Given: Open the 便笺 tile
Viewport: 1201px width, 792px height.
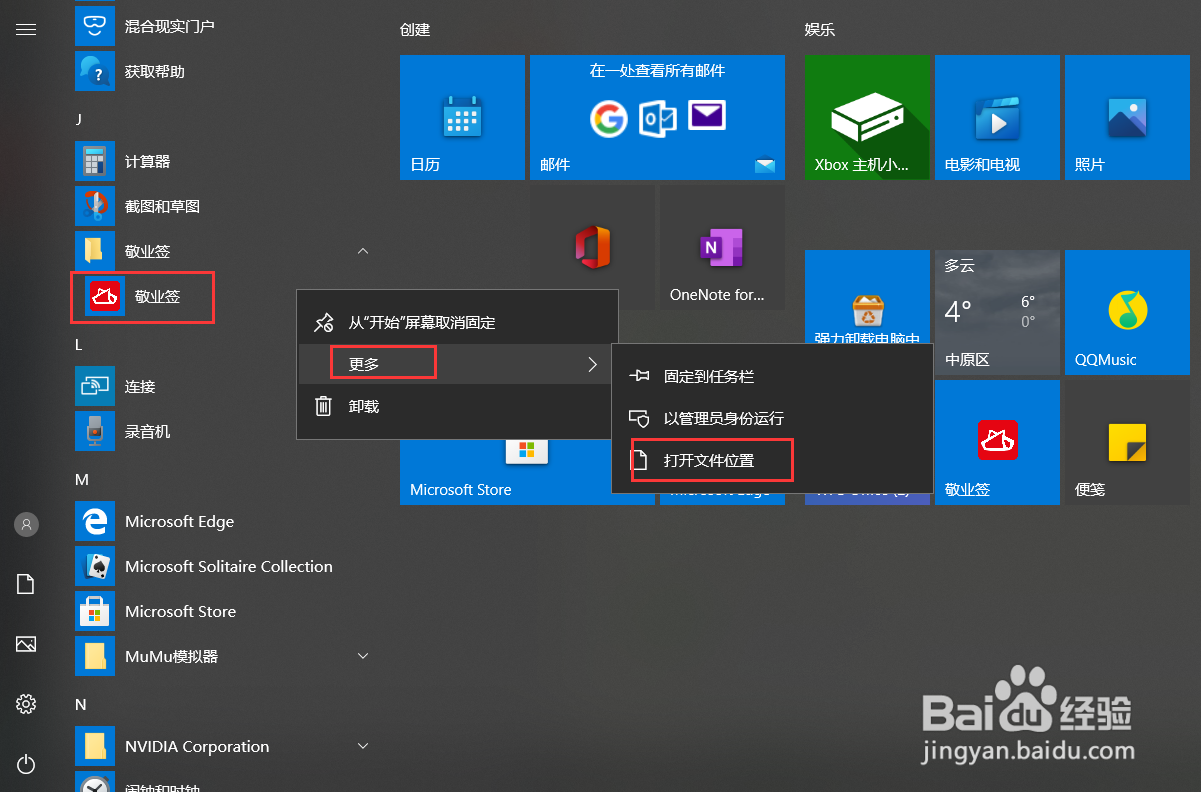Looking at the screenshot, I should 1127,442.
